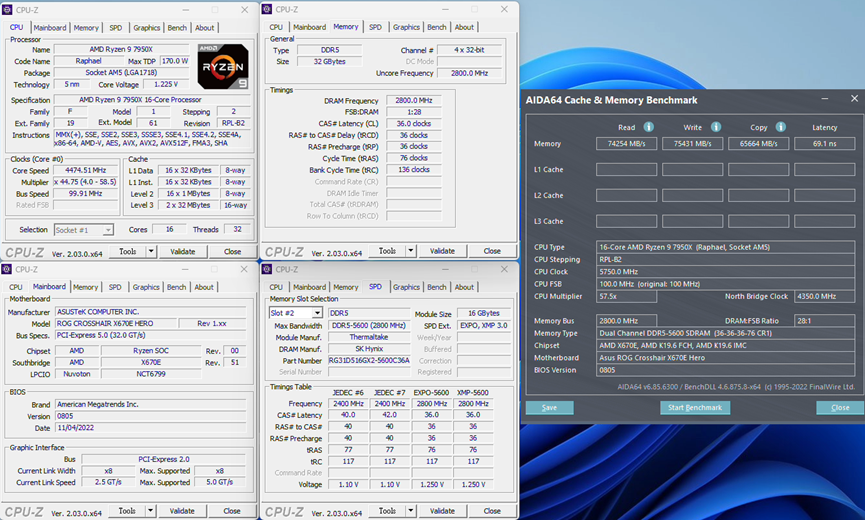Select the About tab in Mainboard CPU-Z window
This screenshot has height=520, width=865.
[204, 287]
